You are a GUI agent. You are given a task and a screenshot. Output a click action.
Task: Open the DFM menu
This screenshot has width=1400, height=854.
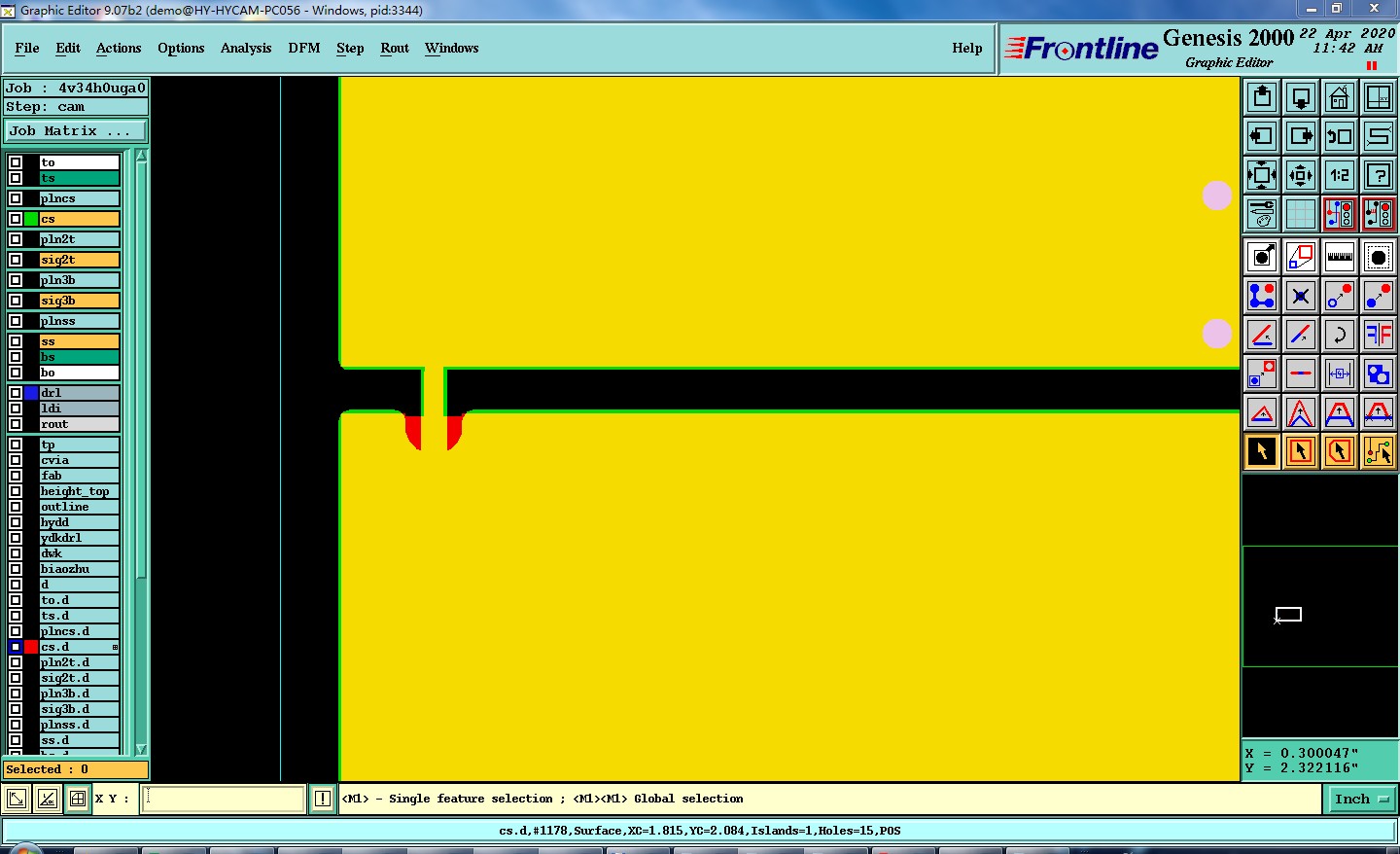click(304, 48)
